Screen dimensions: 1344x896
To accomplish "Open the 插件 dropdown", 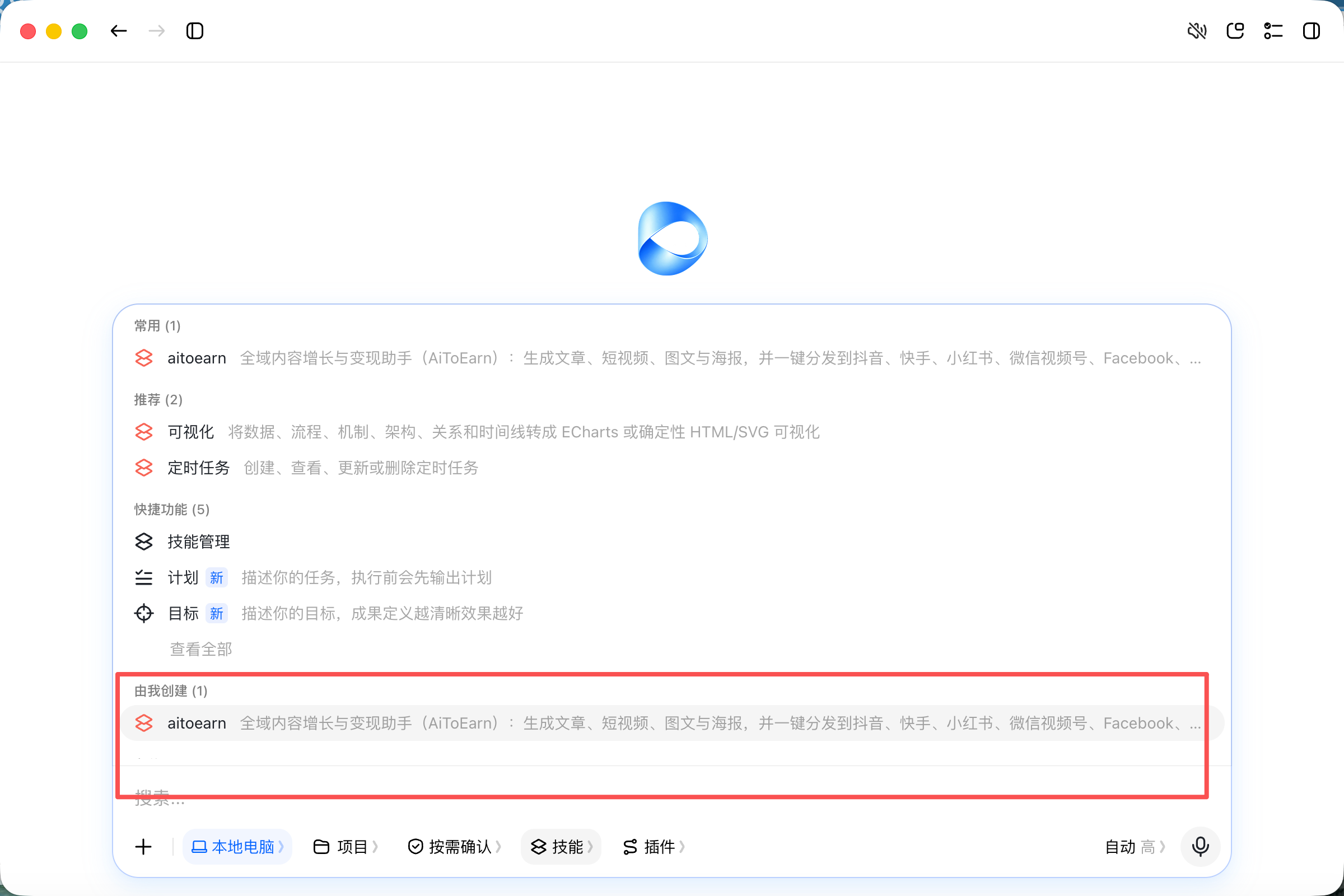I will (x=653, y=847).
